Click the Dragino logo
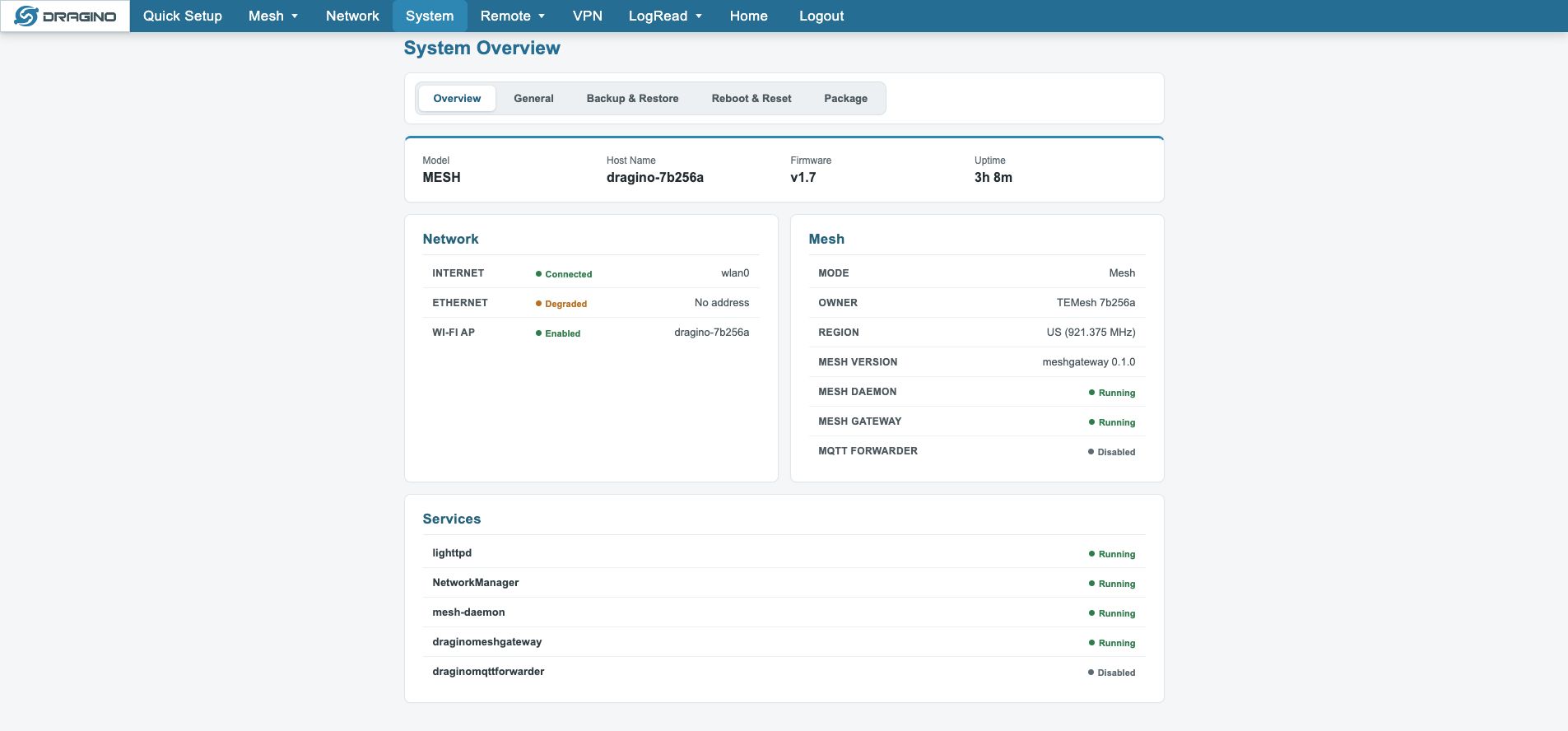 65,16
